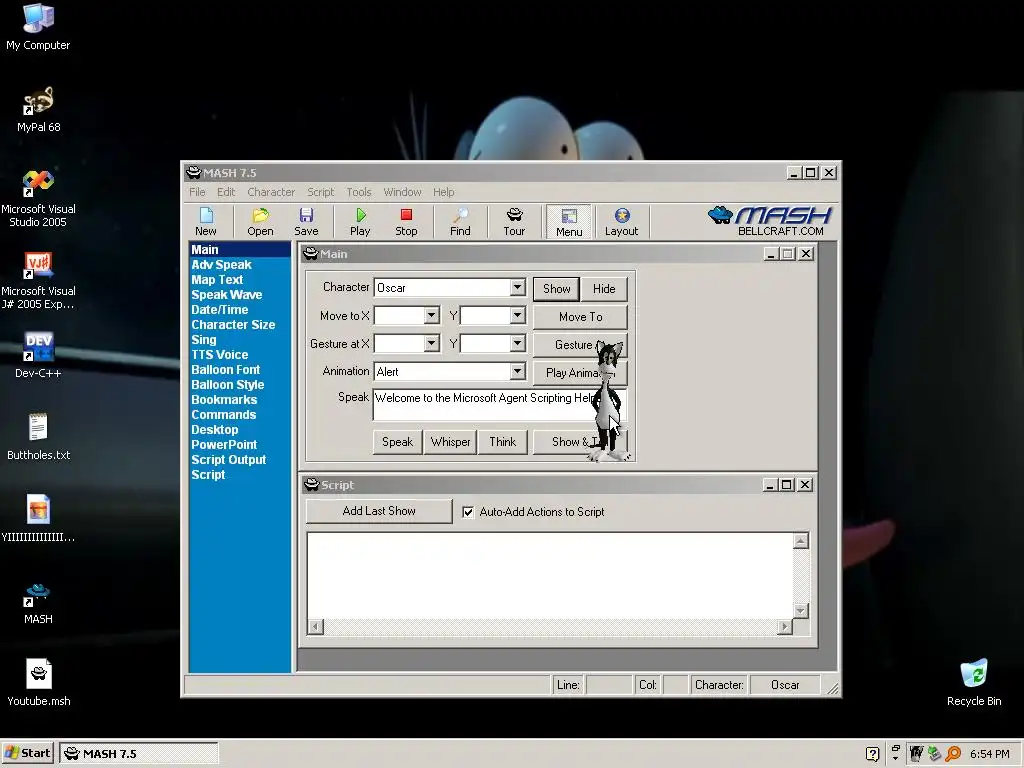Open the File menu
This screenshot has height=768, width=1024.
(197, 192)
